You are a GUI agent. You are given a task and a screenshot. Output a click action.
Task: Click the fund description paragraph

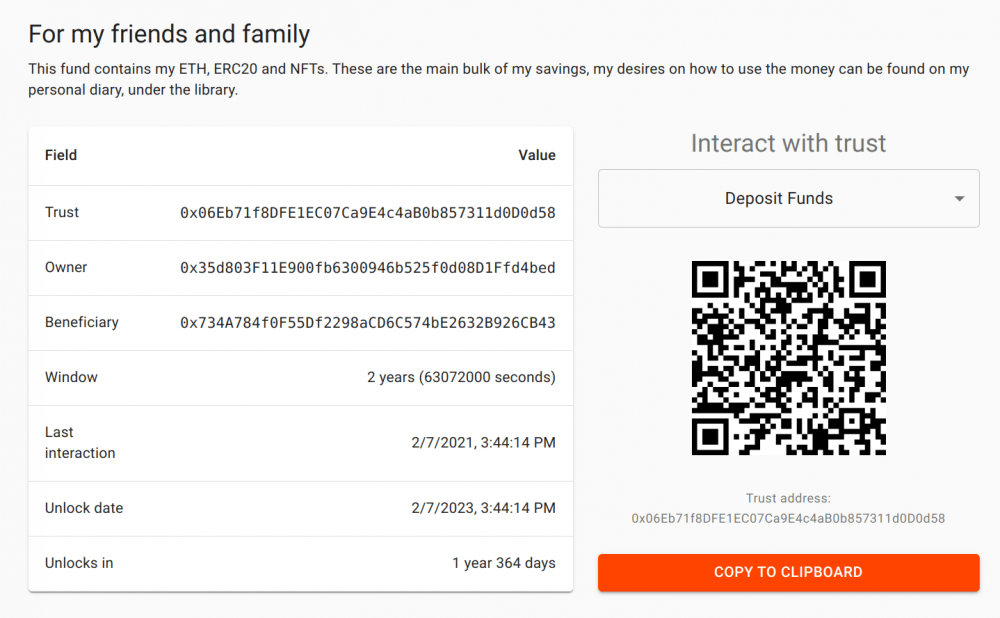(499, 79)
